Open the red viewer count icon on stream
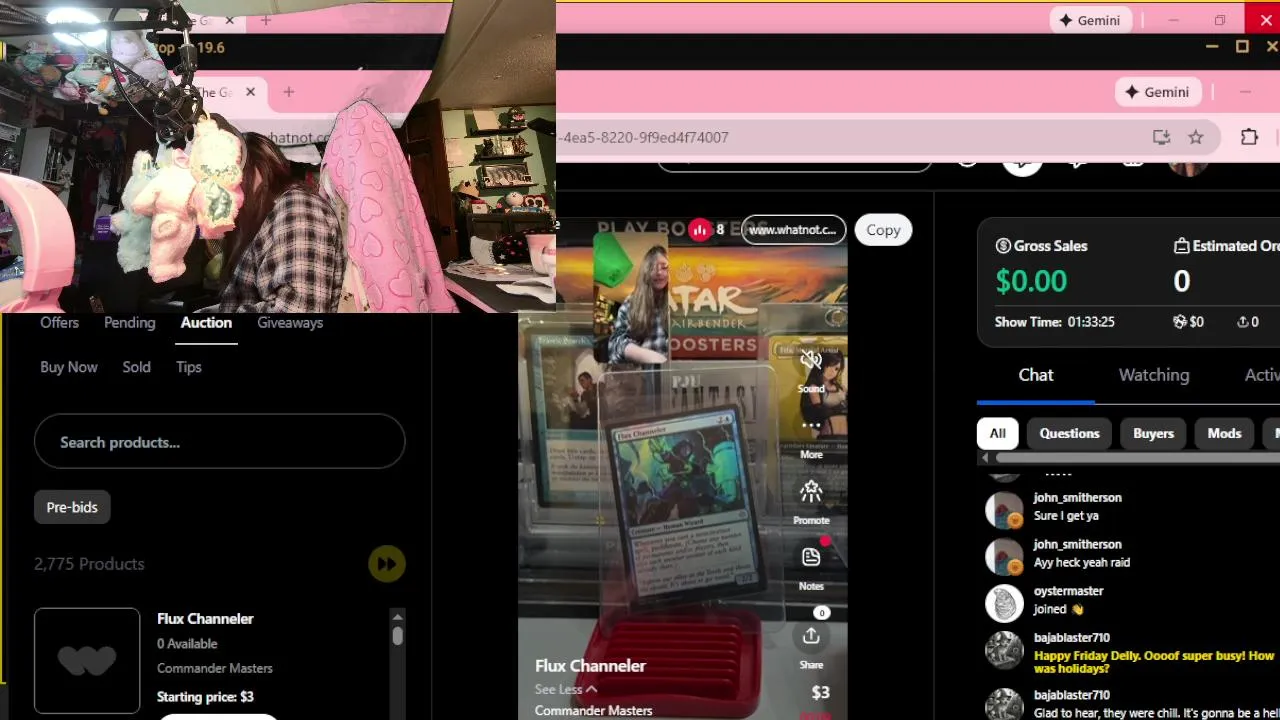The width and height of the screenshot is (1280, 720). pos(699,230)
